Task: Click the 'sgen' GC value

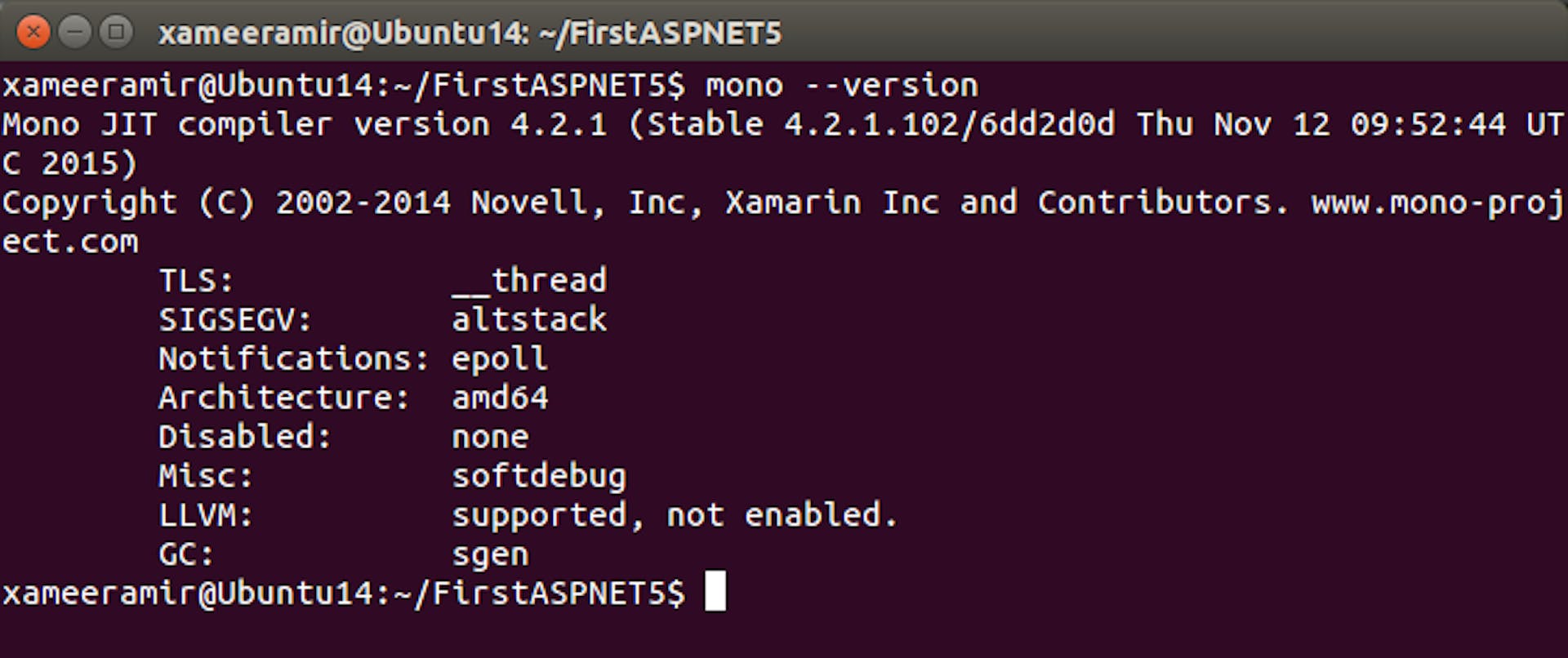Action: click(490, 555)
